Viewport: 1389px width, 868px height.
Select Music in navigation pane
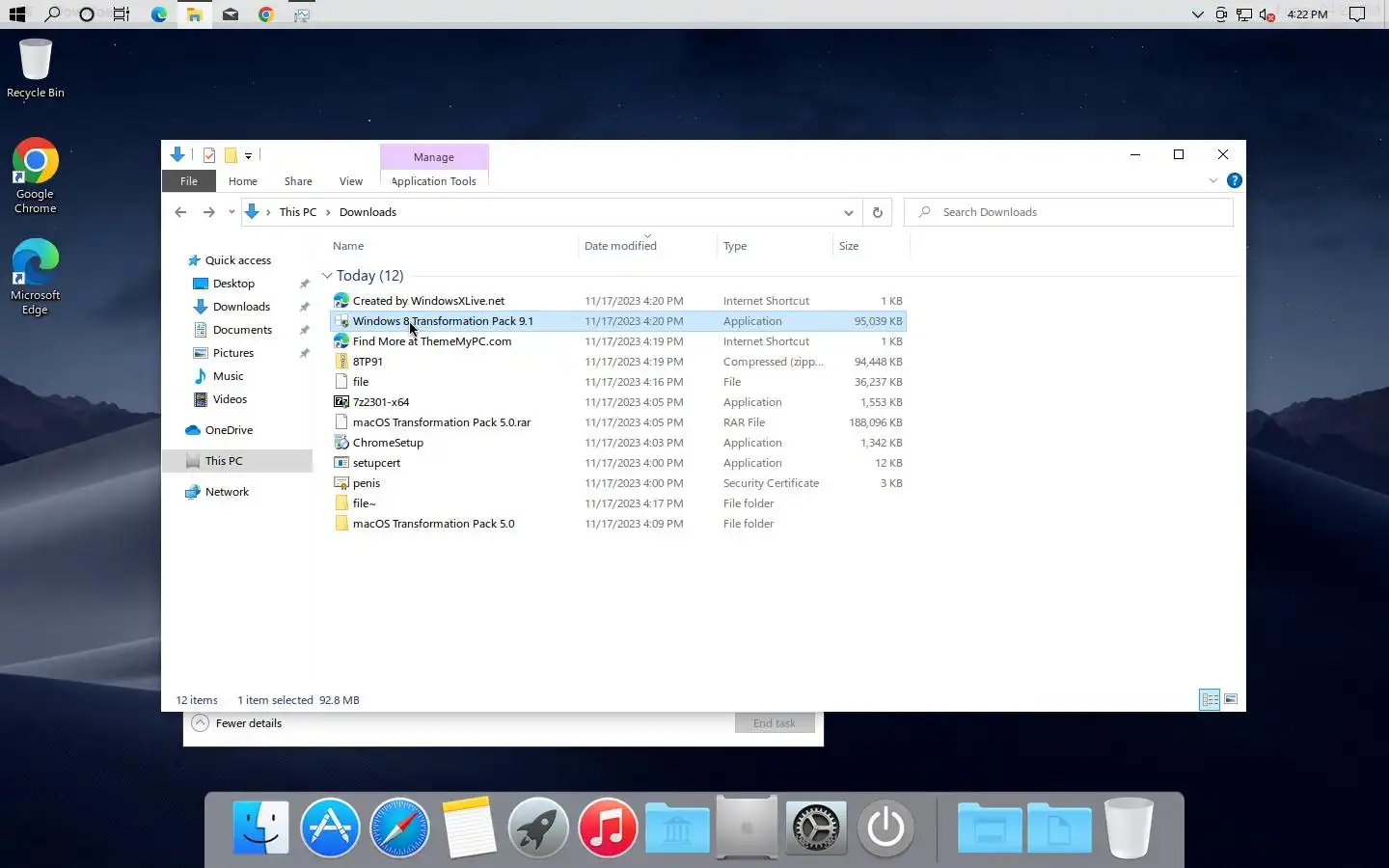click(x=229, y=376)
